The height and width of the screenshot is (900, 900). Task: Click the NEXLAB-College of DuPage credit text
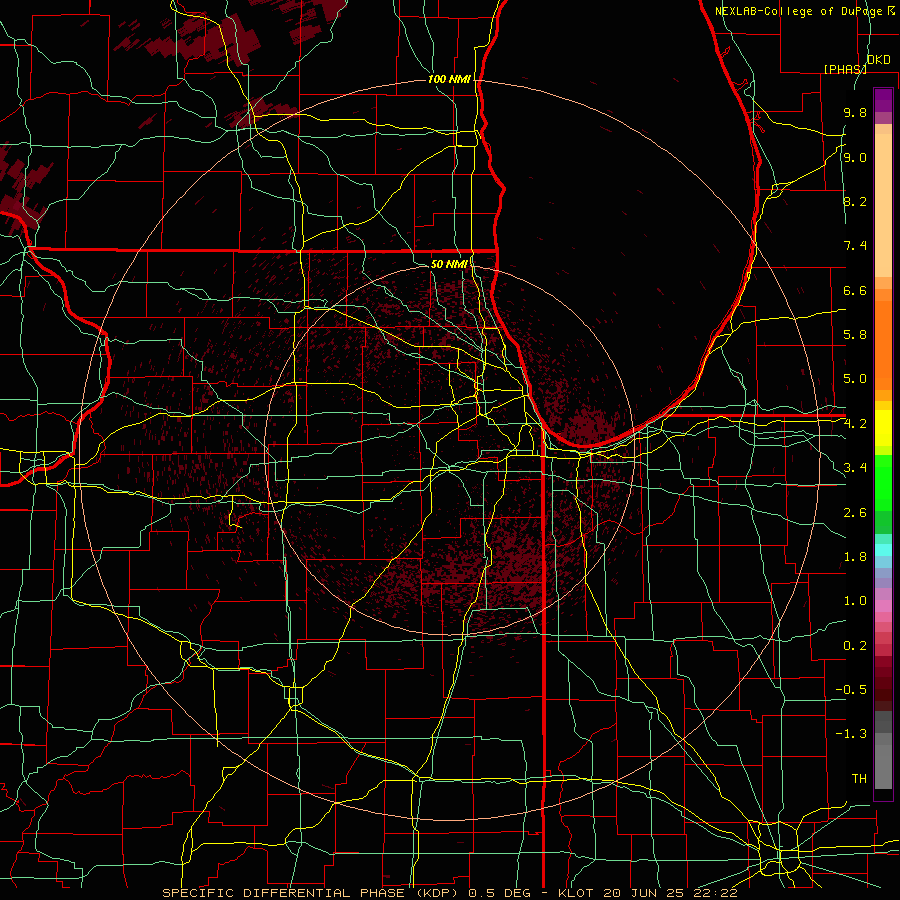click(x=798, y=11)
